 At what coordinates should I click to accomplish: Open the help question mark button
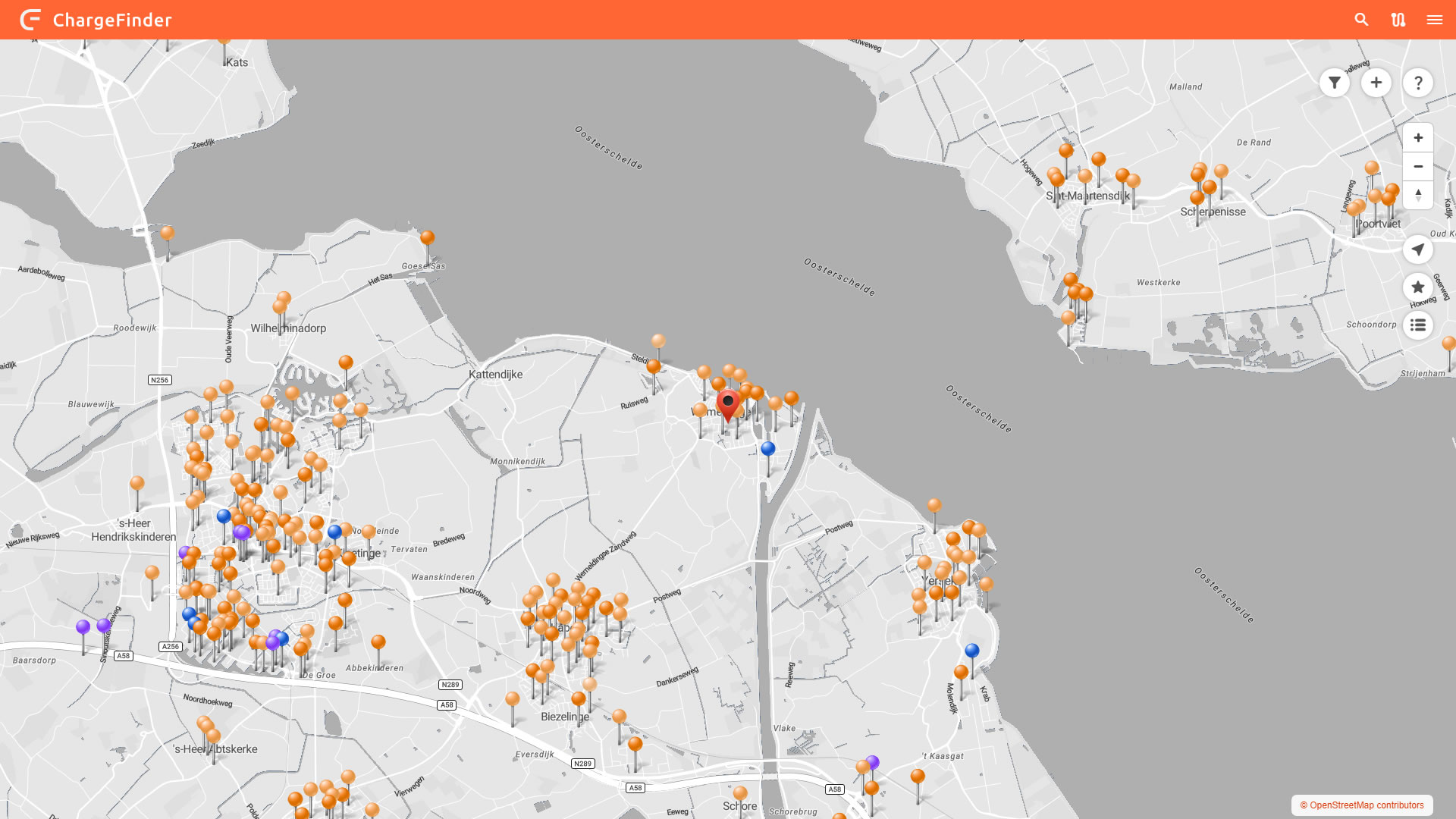point(1417,83)
